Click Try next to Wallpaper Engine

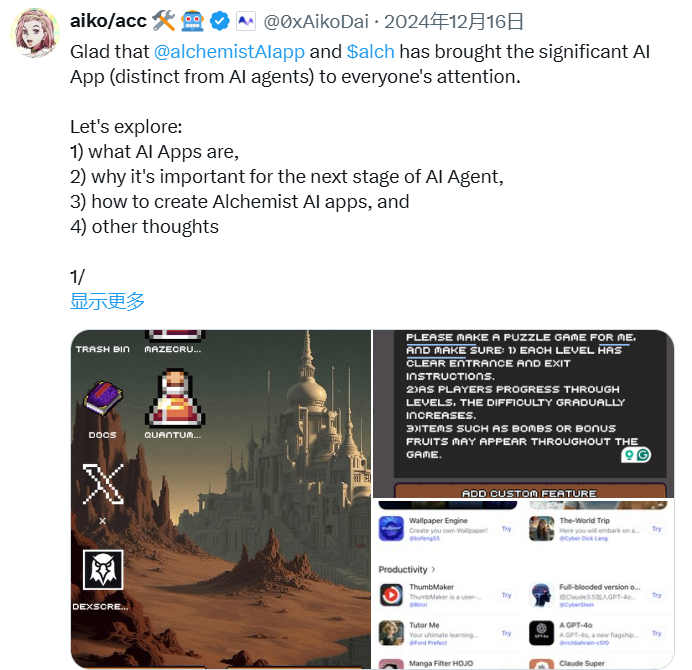(506, 529)
